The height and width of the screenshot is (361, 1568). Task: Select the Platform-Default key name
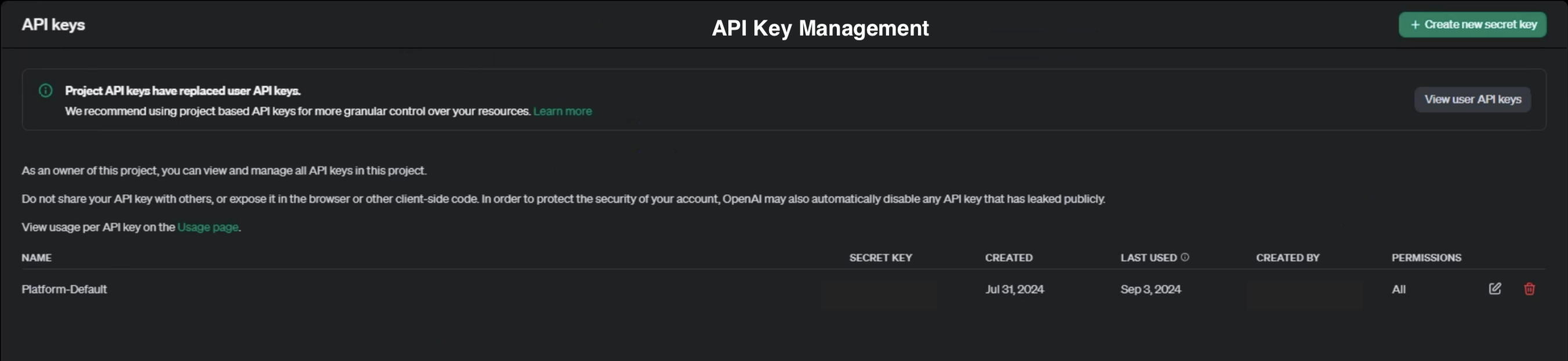coord(64,289)
